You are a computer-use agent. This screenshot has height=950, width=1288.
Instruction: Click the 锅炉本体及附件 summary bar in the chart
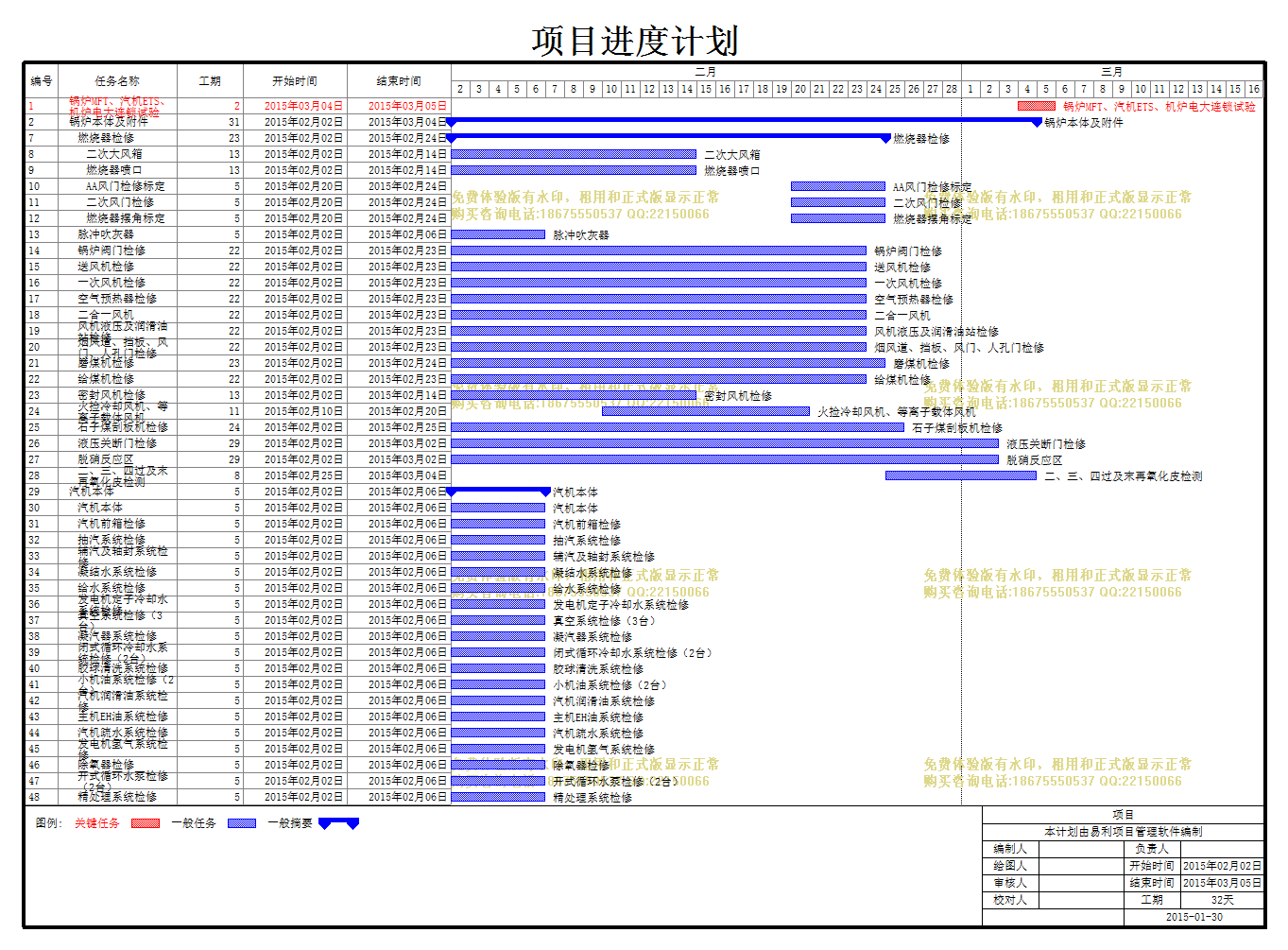tap(744, 121)
